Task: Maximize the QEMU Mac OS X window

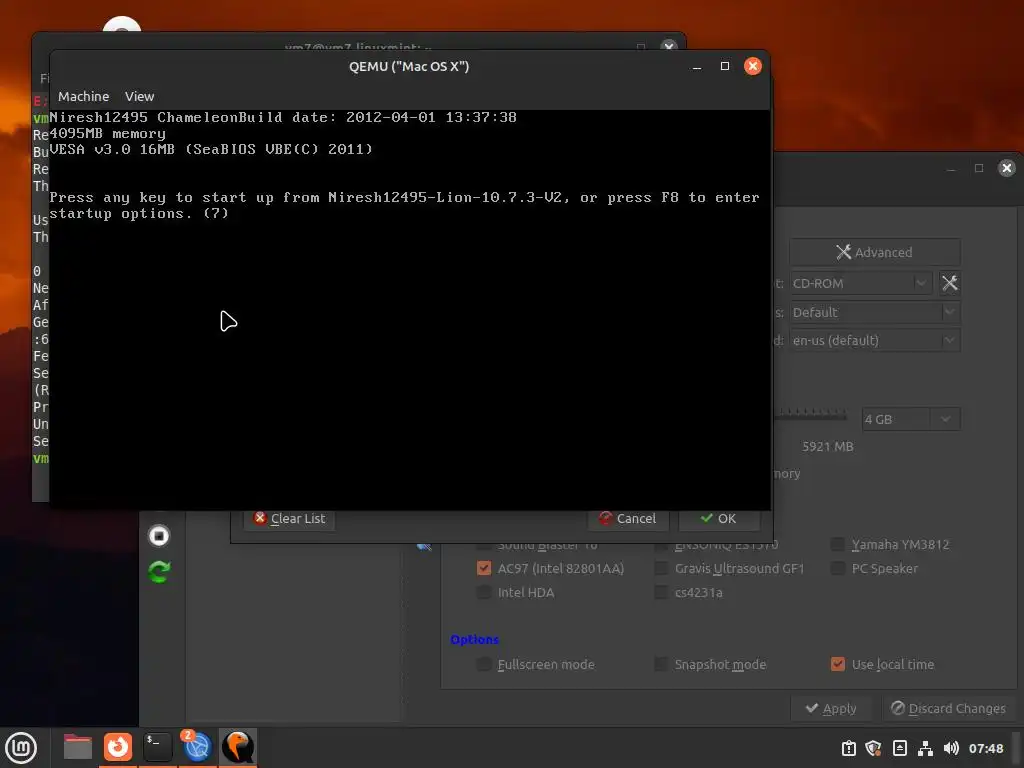Action: [725, 66]
